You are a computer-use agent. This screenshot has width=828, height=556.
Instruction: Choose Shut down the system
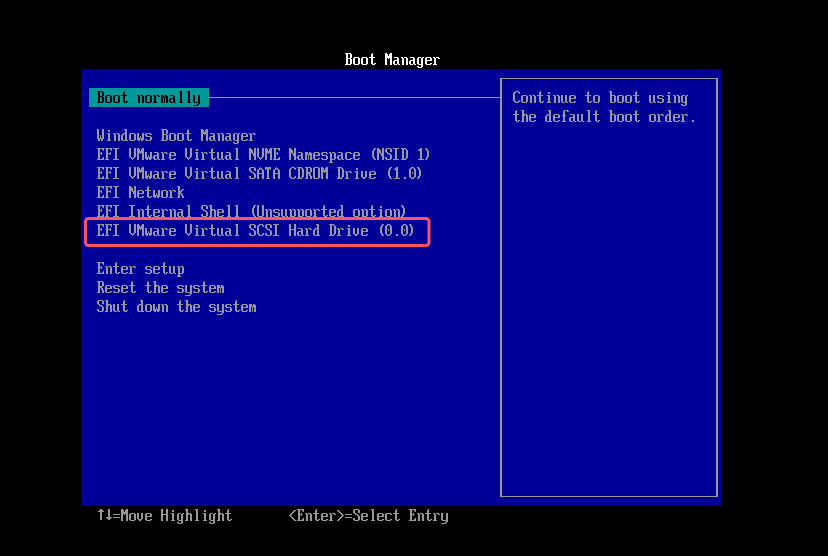176,307
